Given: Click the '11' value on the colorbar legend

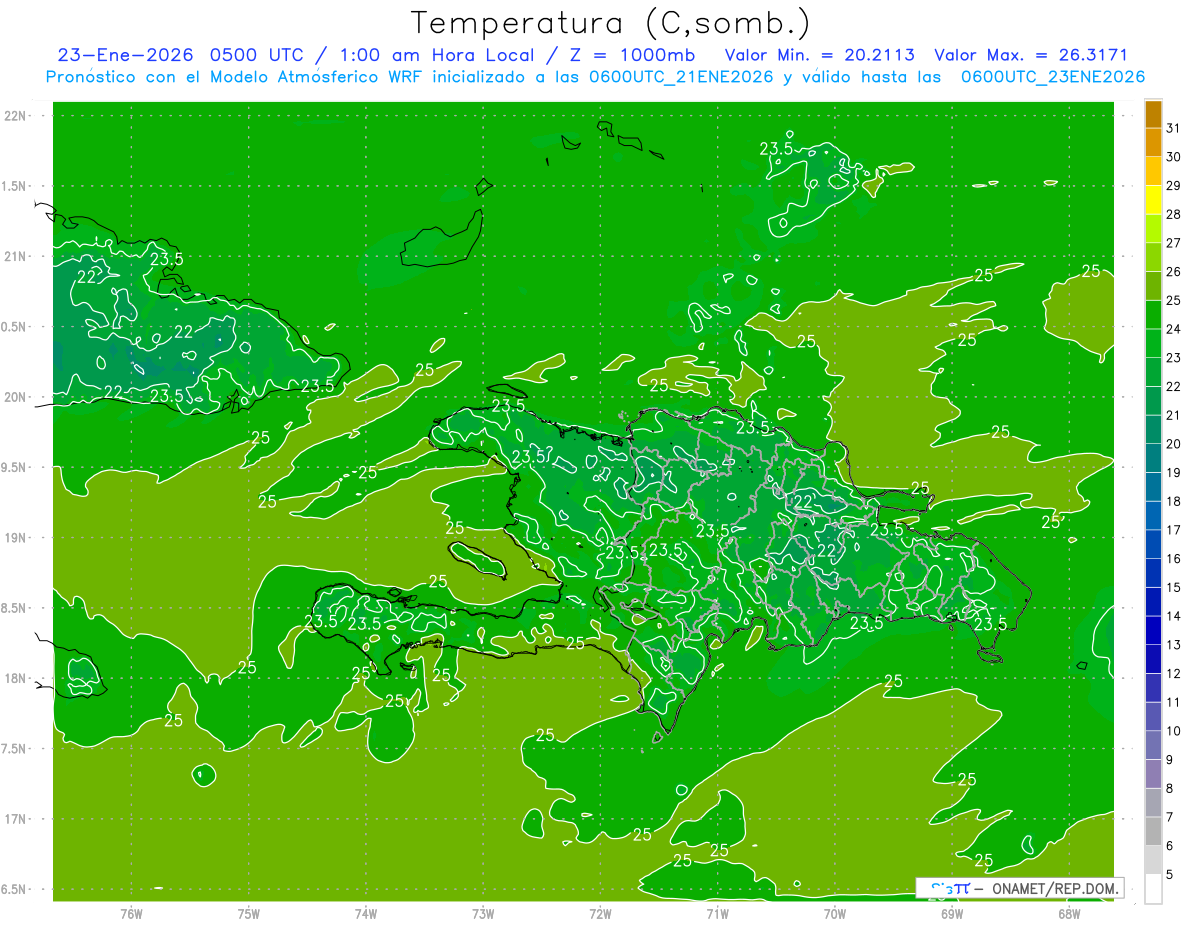Looking at the screenshot, I should 1173,702.
